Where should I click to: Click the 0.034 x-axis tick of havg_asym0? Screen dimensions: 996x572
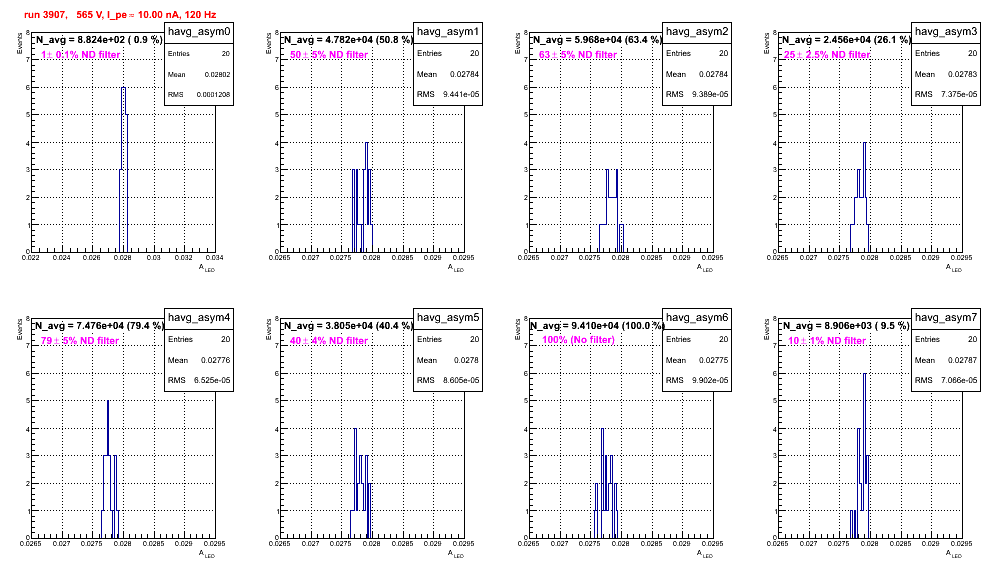(x=215, y=257)
